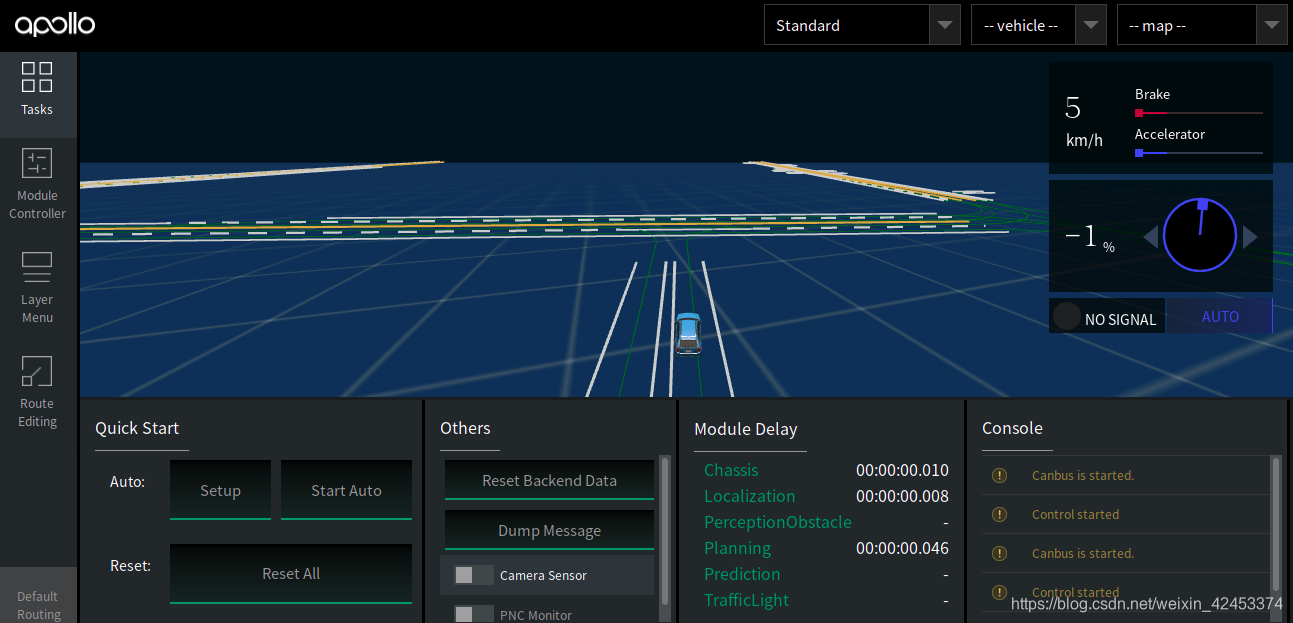This screenshot has height=623, width=1293.
Task: Click the Dump Message button
Action: (x=549, y=530)
